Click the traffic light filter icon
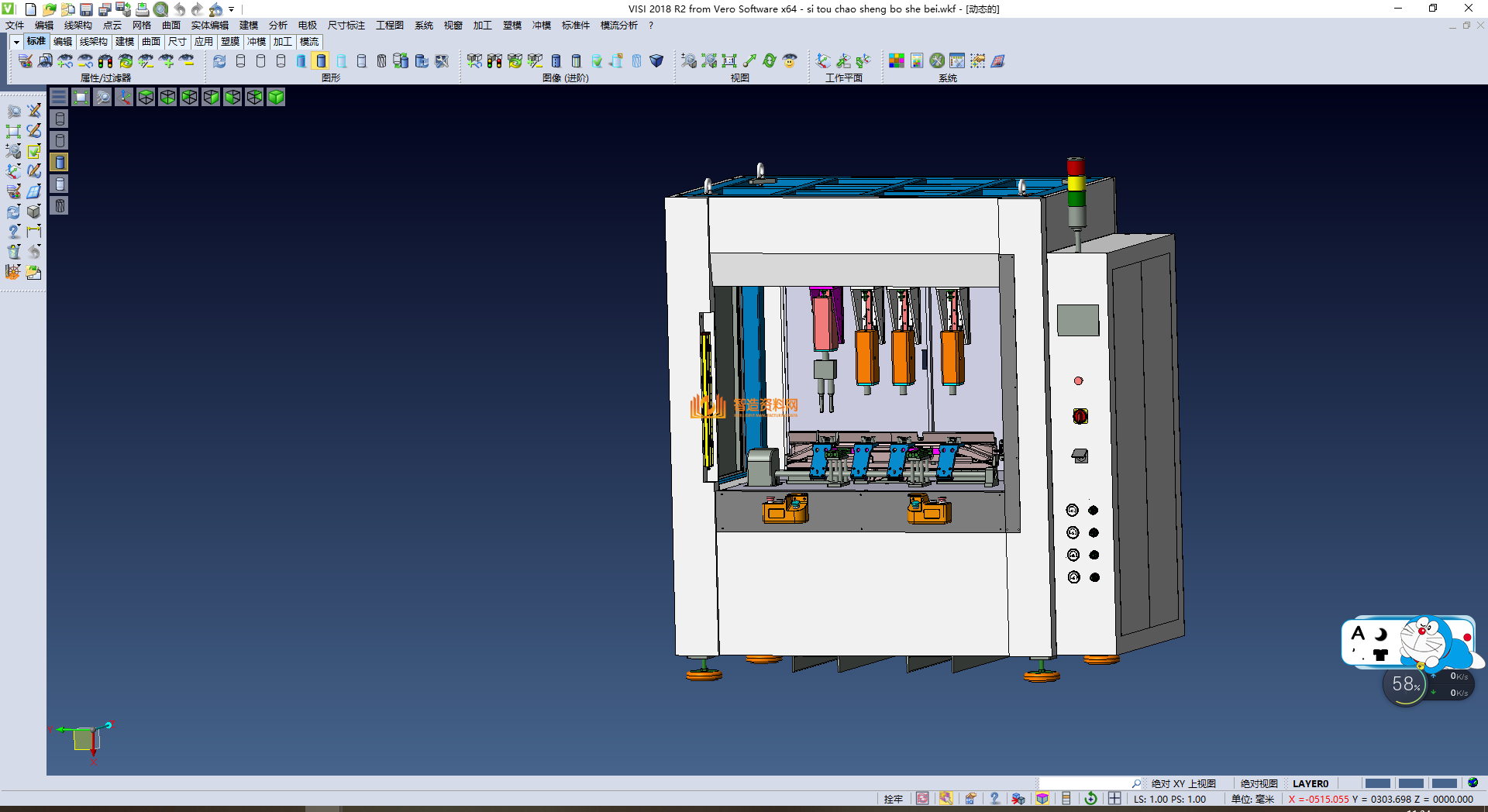Screen dimensions: 1488x812 (105, 61)
